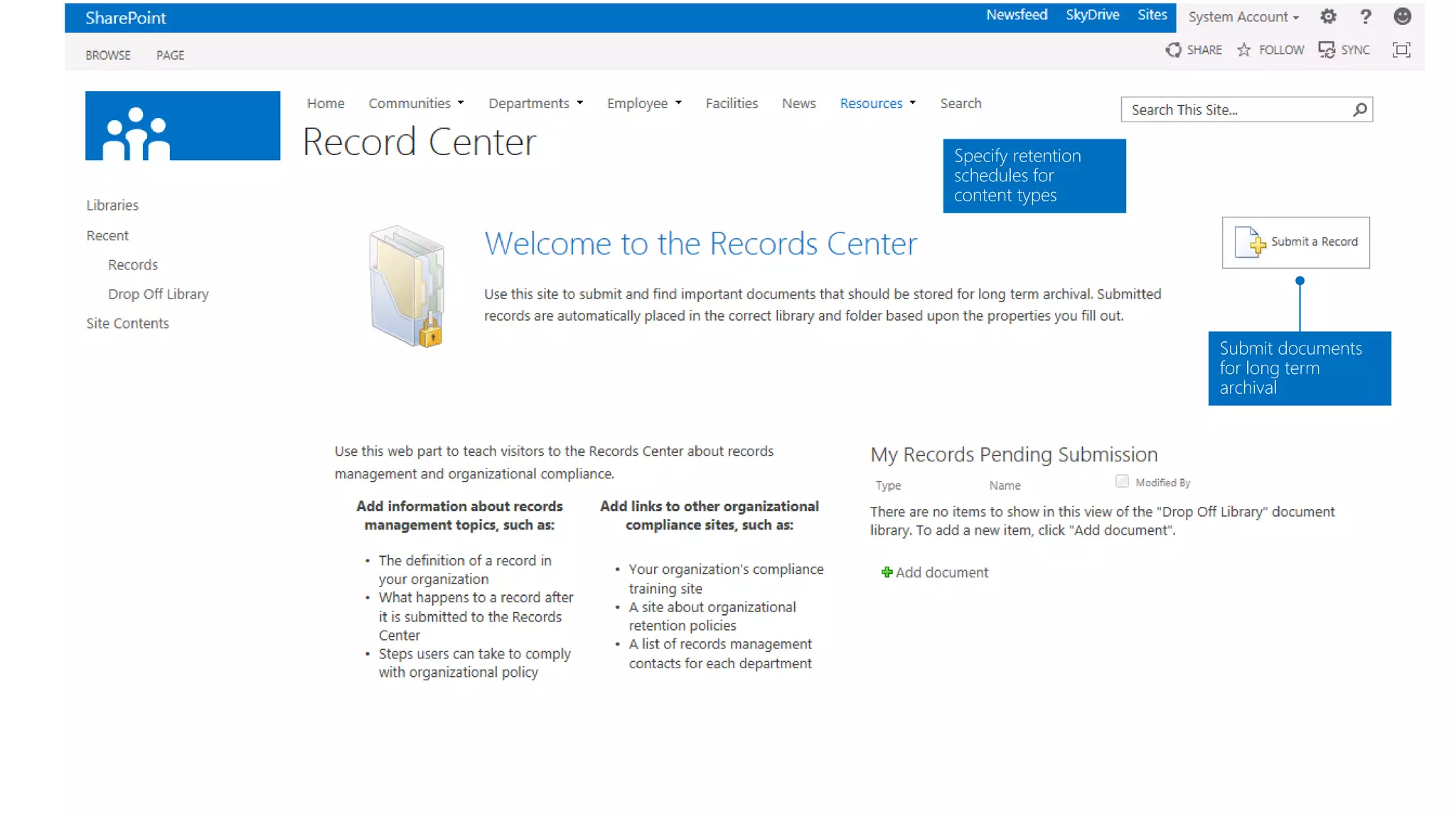1456x819 pixels.
Task: Open Drop Off Library in navigation
Action: pyautogui.click(x=159, y=294)
